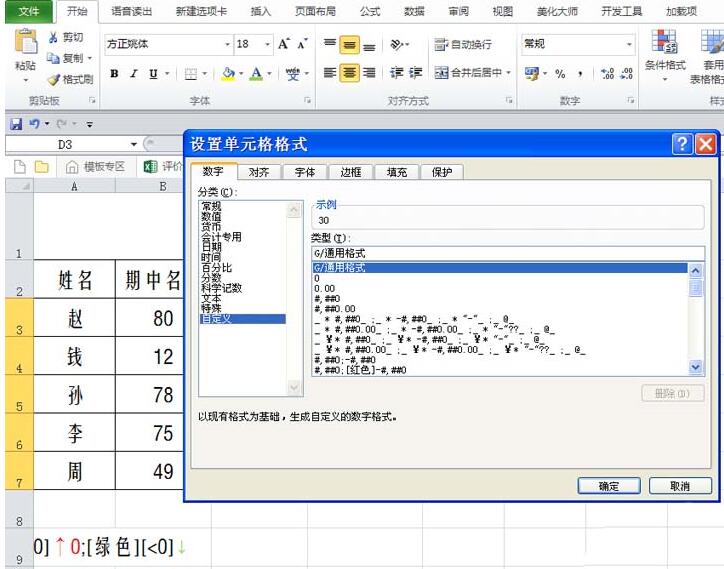
Task: Select 百分比 in category list
Action: 217,267
